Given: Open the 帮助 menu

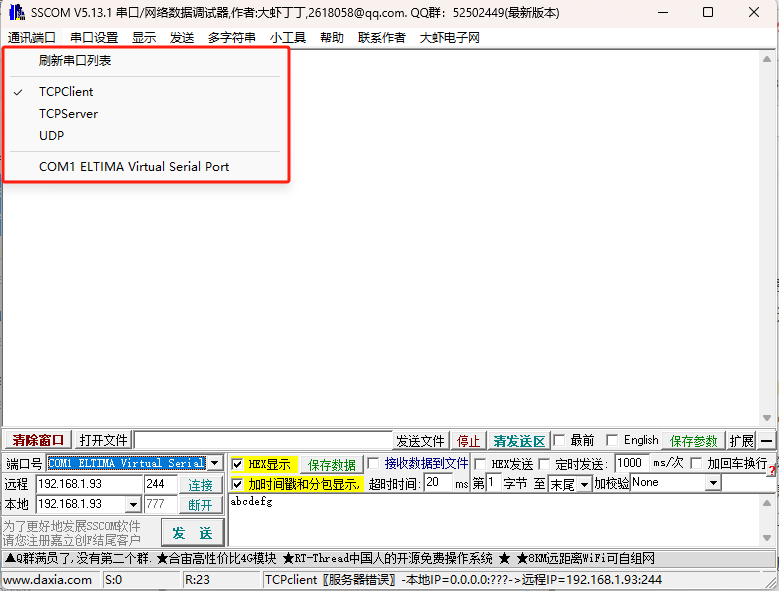Looking at the screenshot, I should (x=332, y=38).
